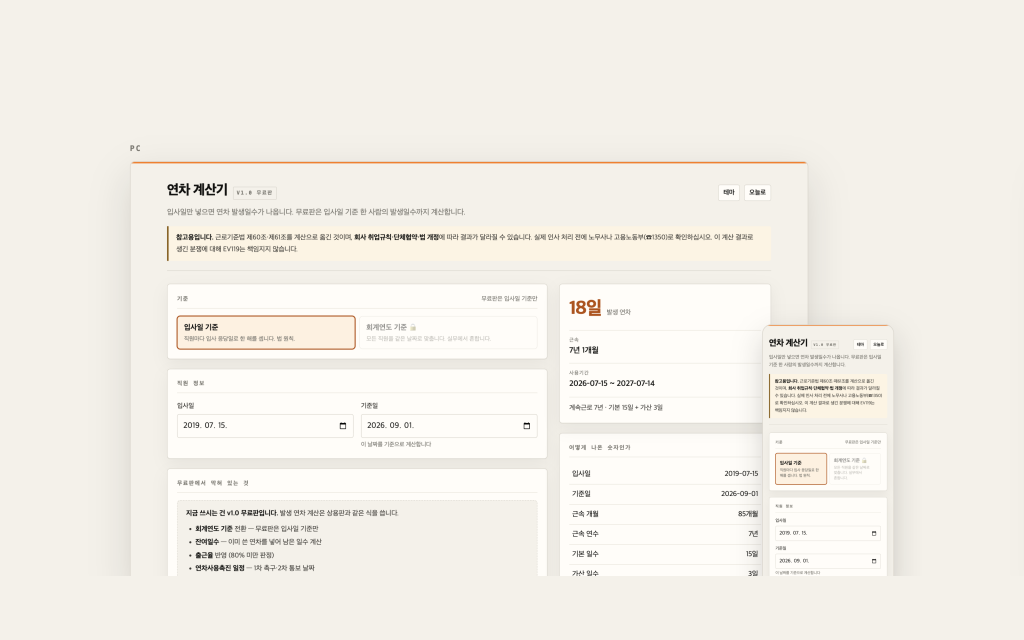Click 연차 계산기 title in mobile preview

coord(788,343)
